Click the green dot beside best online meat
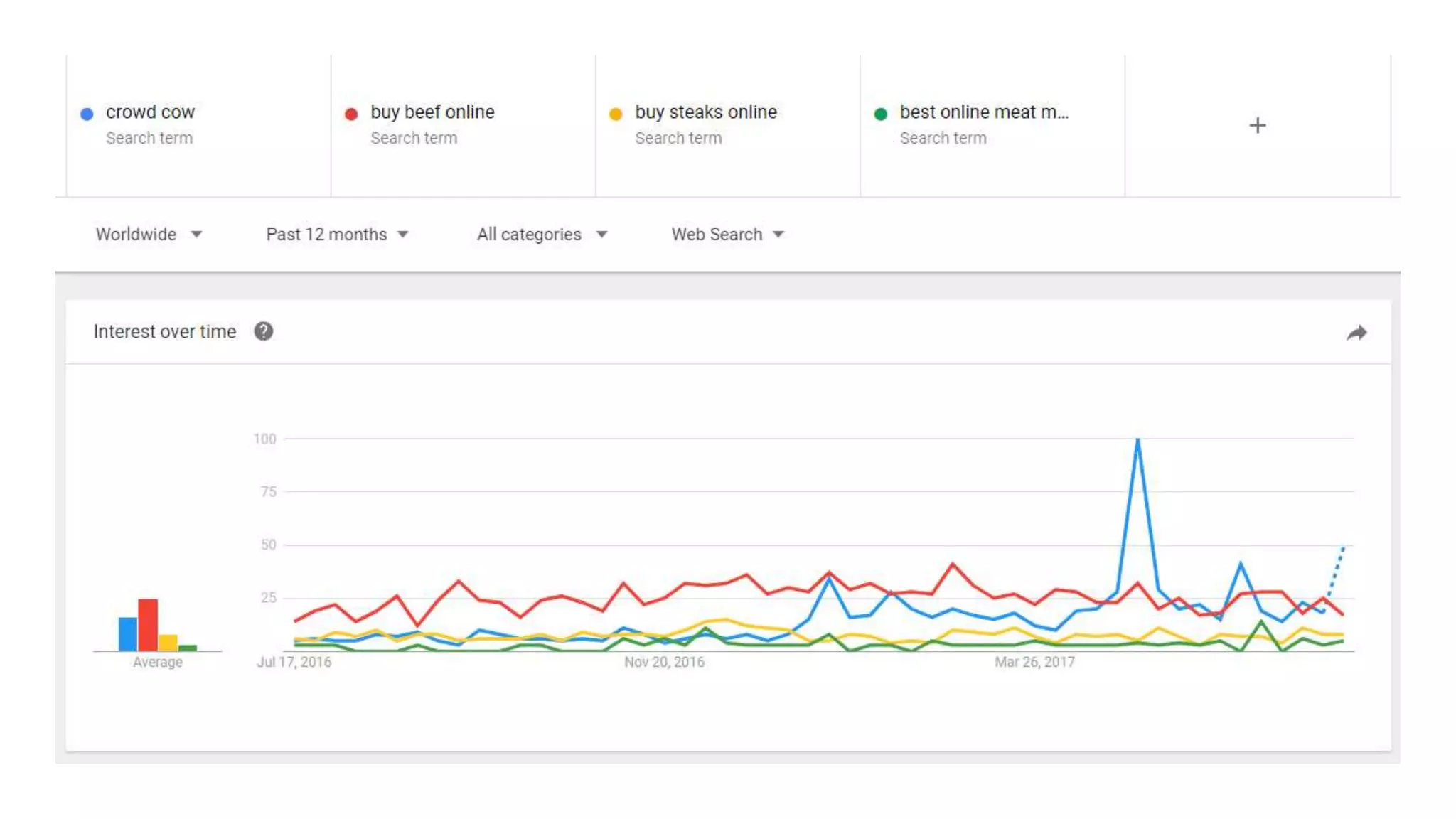This screenshot has height=819, width=1456. (880, 114)
